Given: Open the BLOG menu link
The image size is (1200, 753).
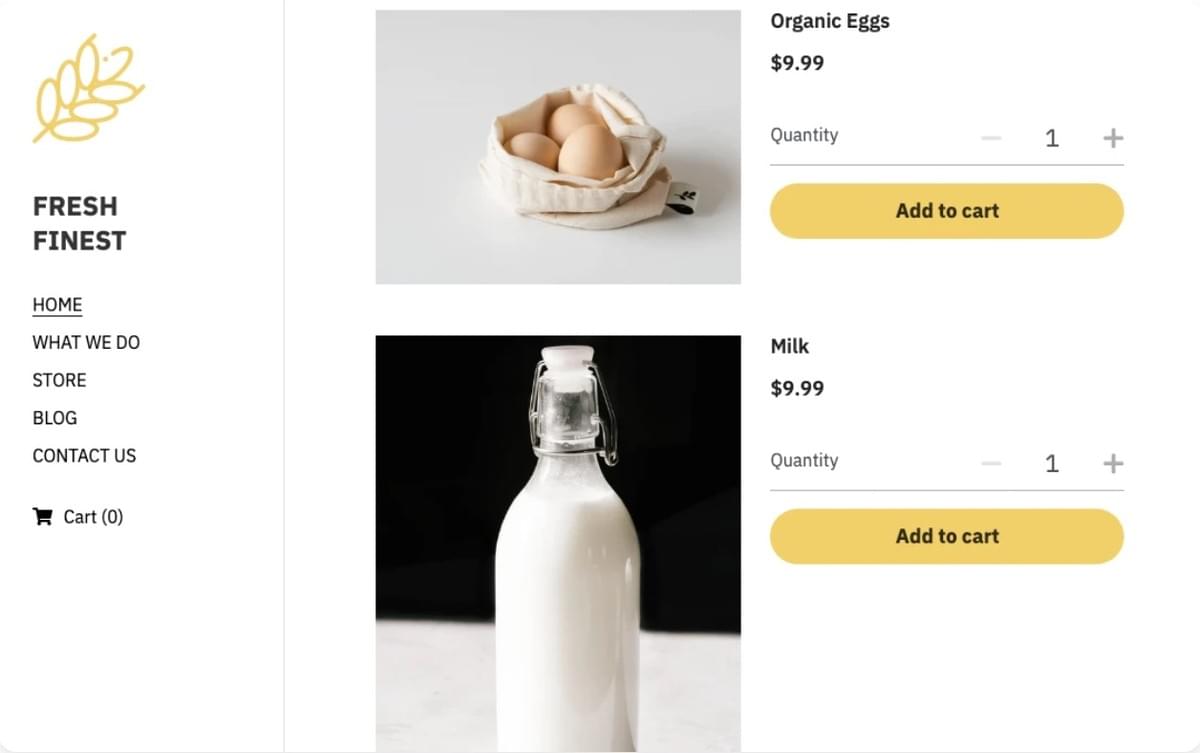Looking at the screenshot, I should [54, 418].
